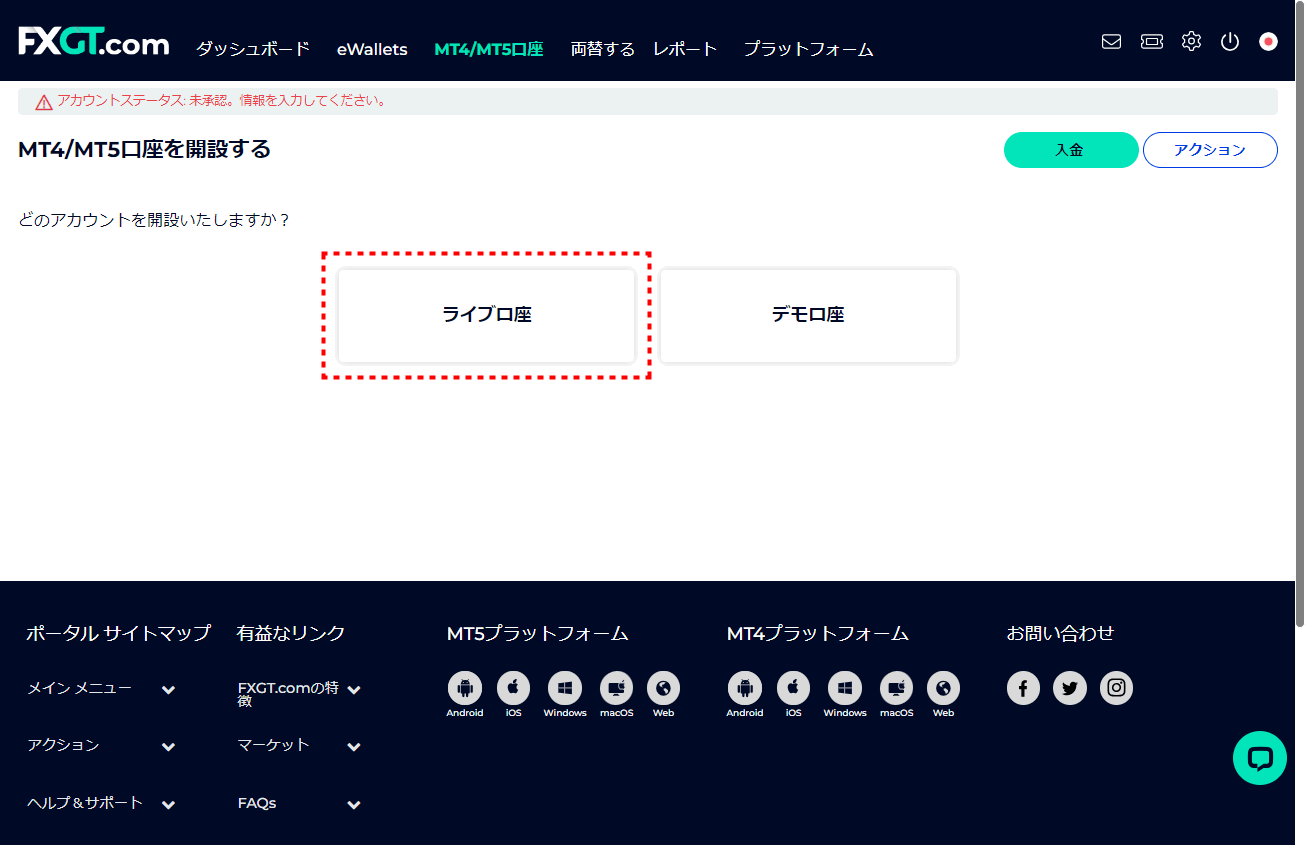Download MT4 for Android
This screenshot has width=1305, height=845.
[x=744, y=688]
